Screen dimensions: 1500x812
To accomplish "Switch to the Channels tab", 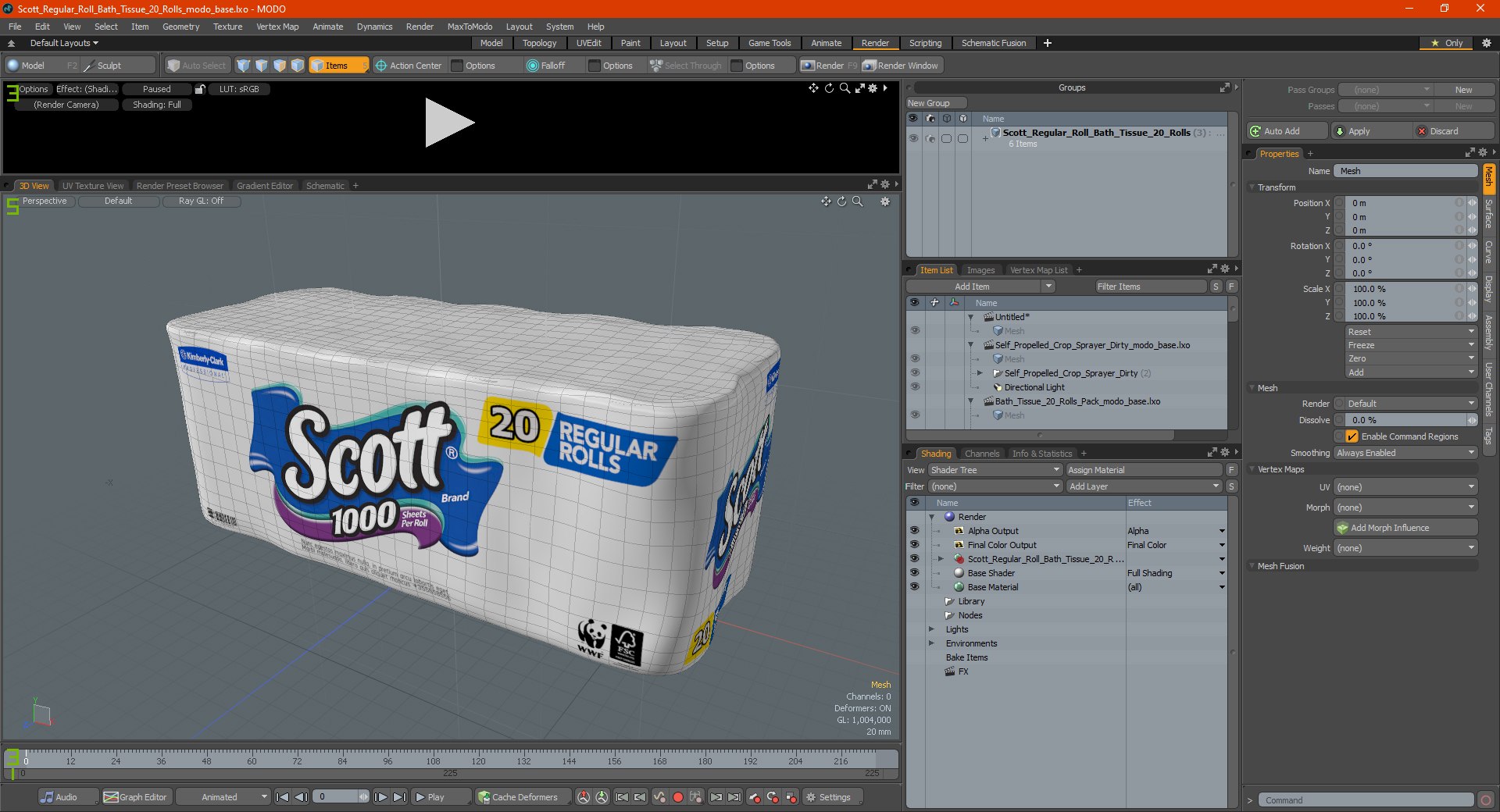I will pyautogui.click(x=982, y=454).
